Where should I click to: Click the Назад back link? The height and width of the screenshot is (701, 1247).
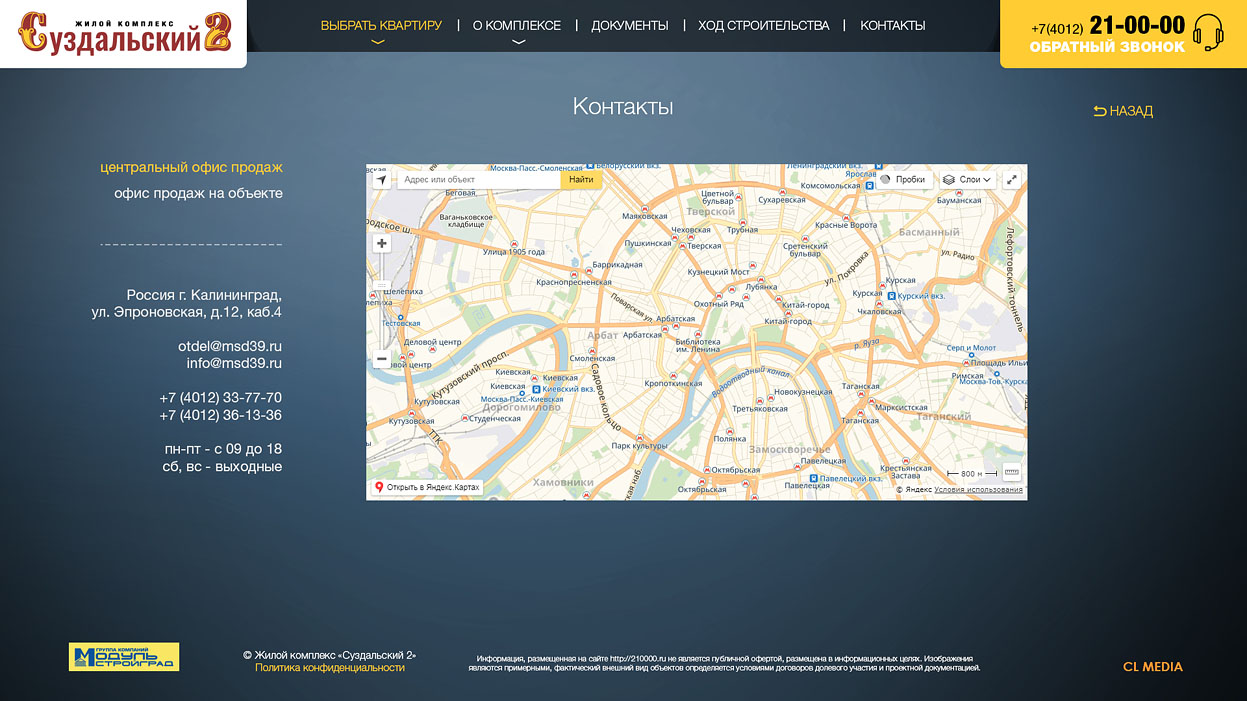click(x=1123, y=111)
